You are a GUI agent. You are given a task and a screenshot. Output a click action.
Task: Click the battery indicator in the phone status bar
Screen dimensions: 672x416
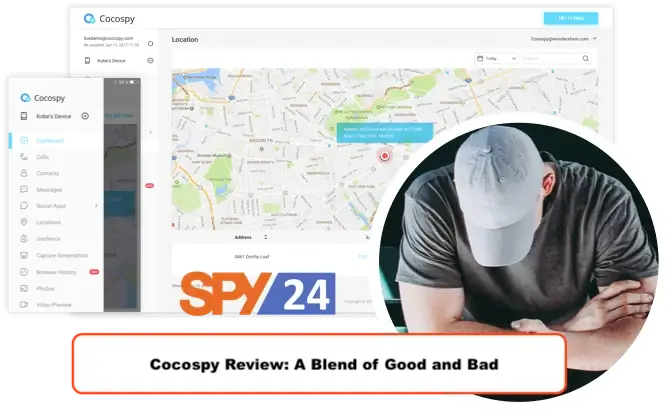click(x=134, y=81)
